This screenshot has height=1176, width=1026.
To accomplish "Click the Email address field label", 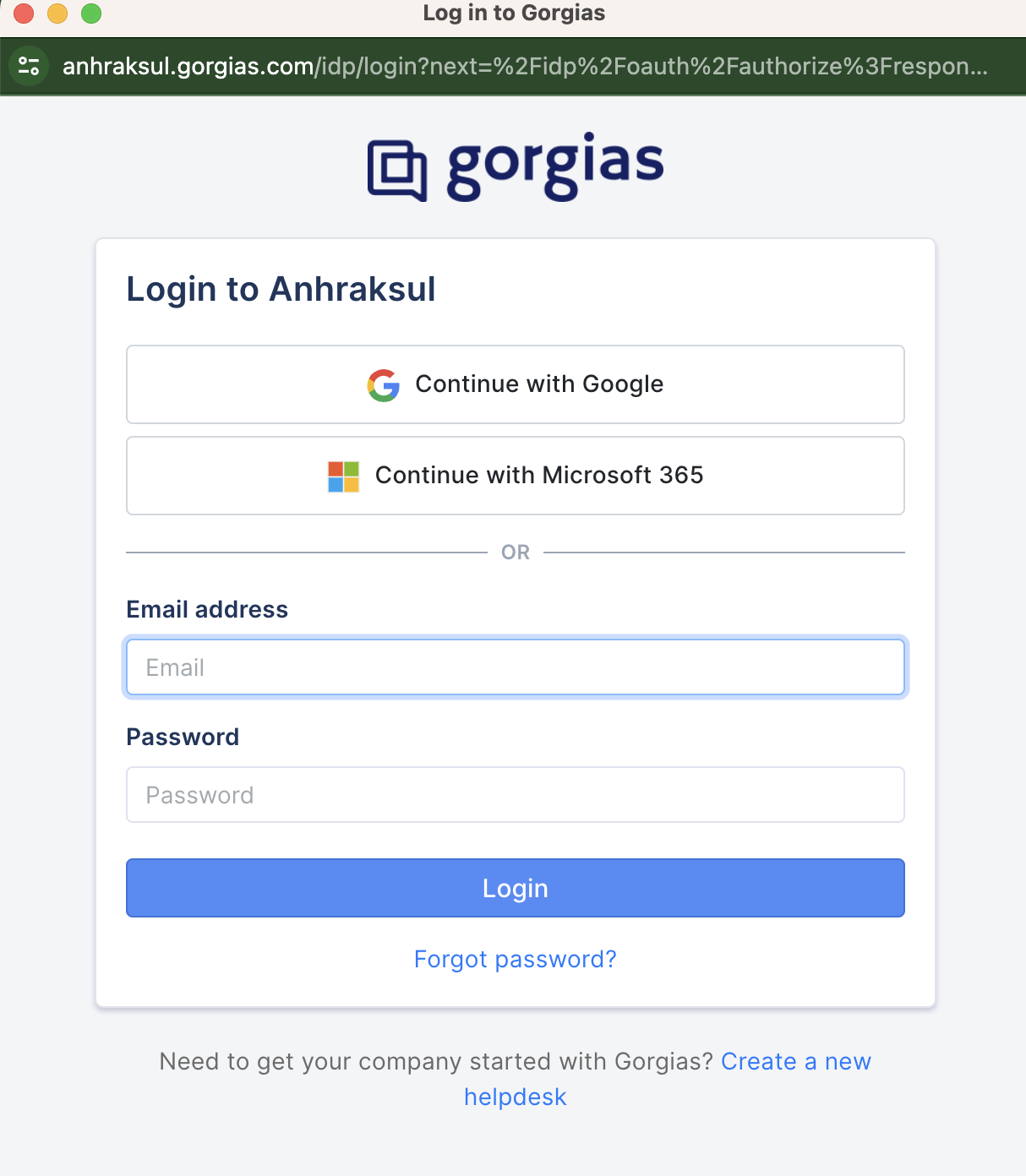I will pyautogui.click(x=207, y=610).
